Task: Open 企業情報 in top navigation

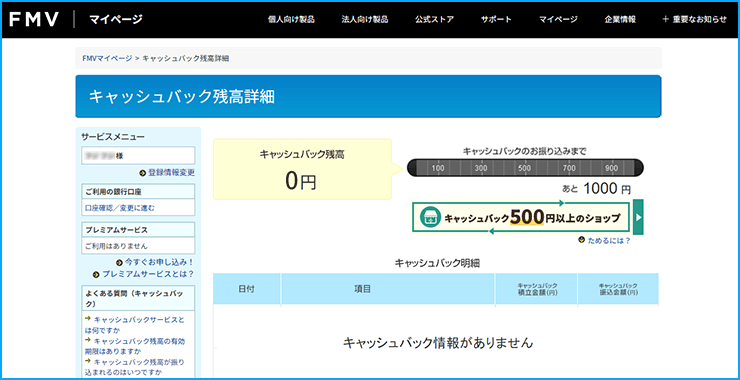Action: tap(620, 19)
